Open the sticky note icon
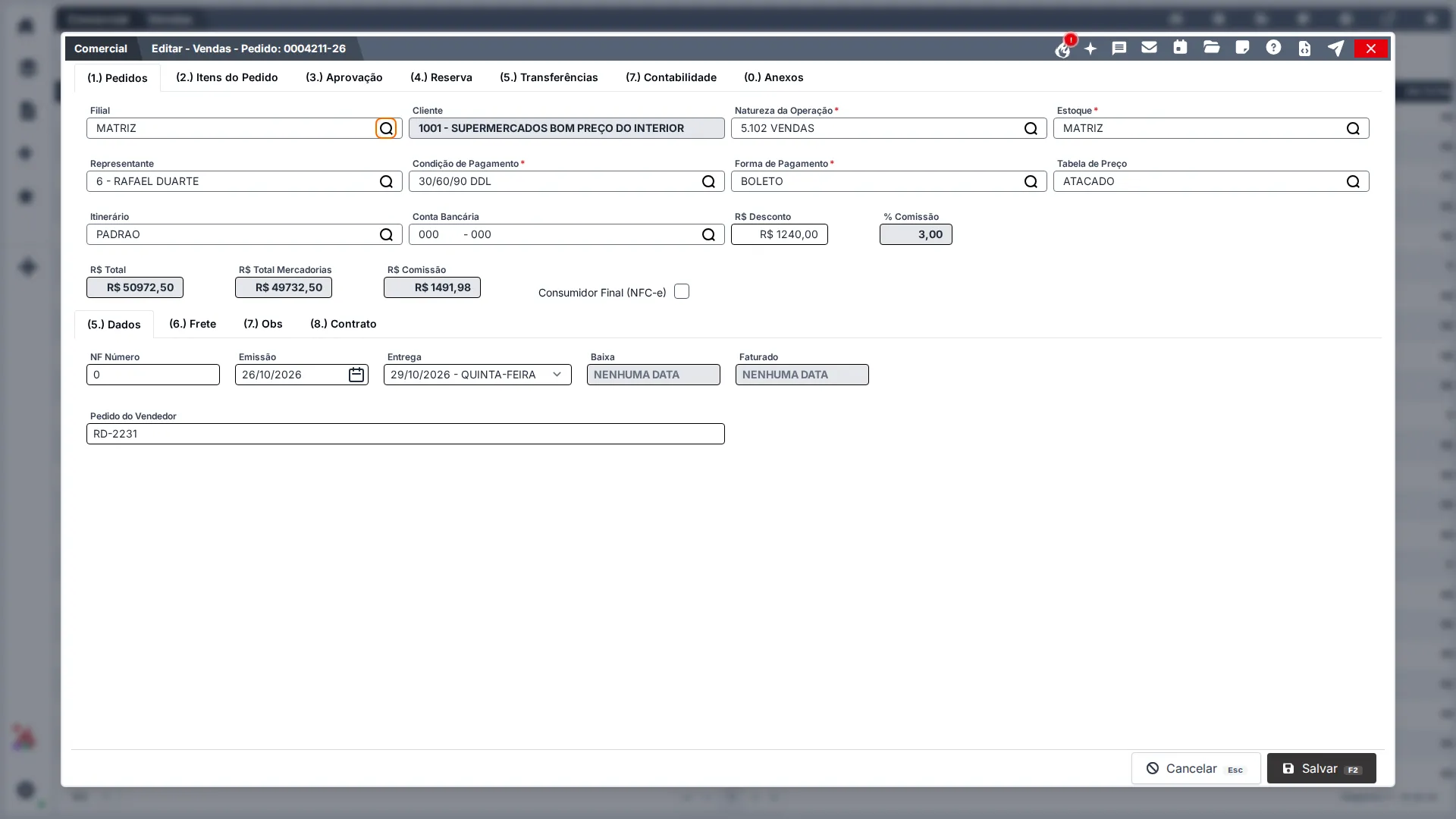 click(x=1242, y=48)
